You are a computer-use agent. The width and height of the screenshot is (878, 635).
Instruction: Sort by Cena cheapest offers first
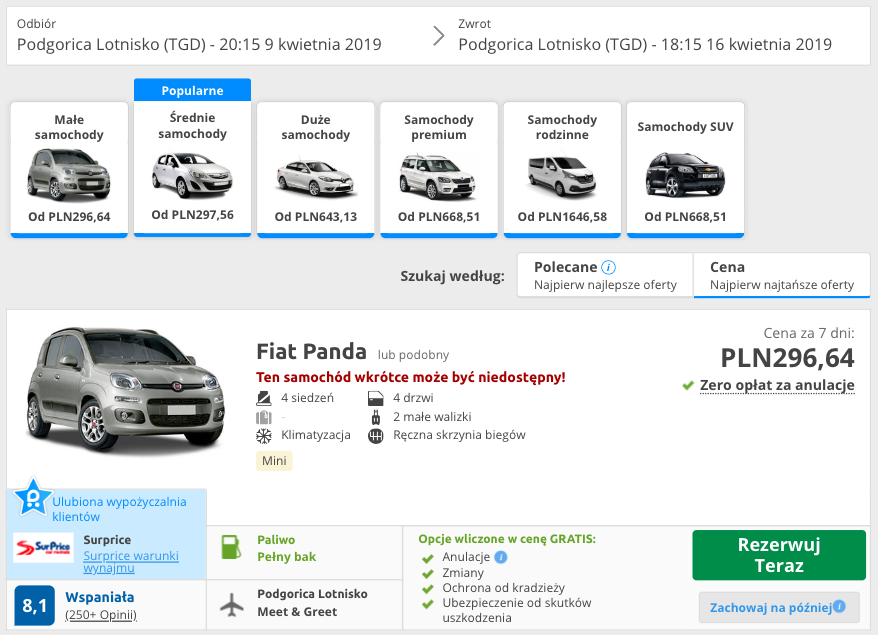tap(782, 275)
